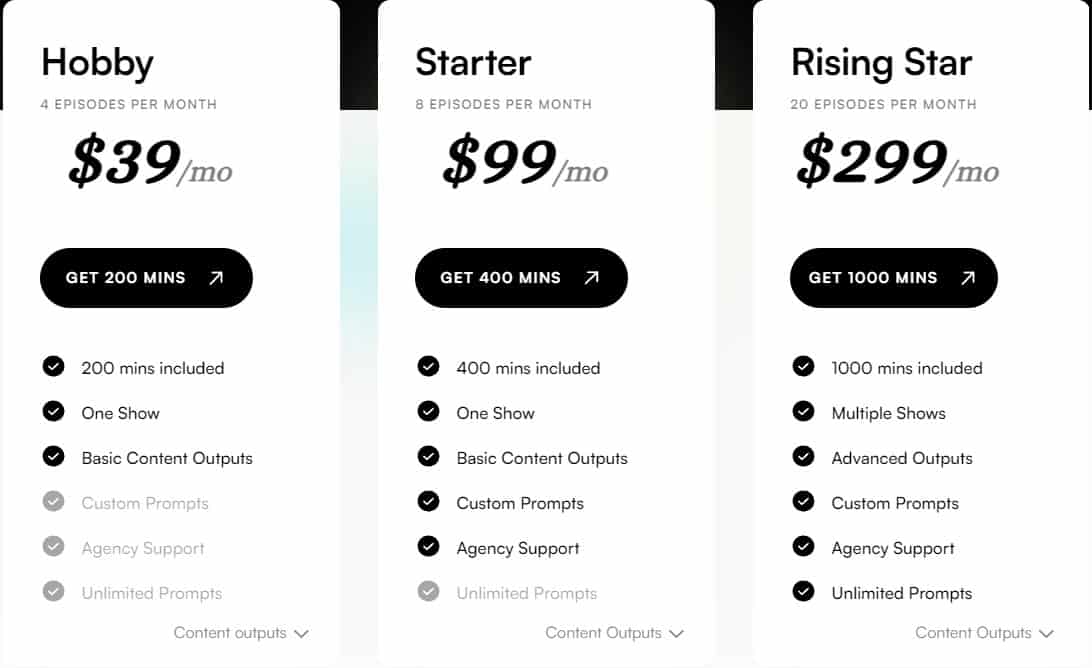Click the checkmark beside Basic Content Outputs in Hobby
The width and height of the screenshot is (1092, 668).
point(53,457)
